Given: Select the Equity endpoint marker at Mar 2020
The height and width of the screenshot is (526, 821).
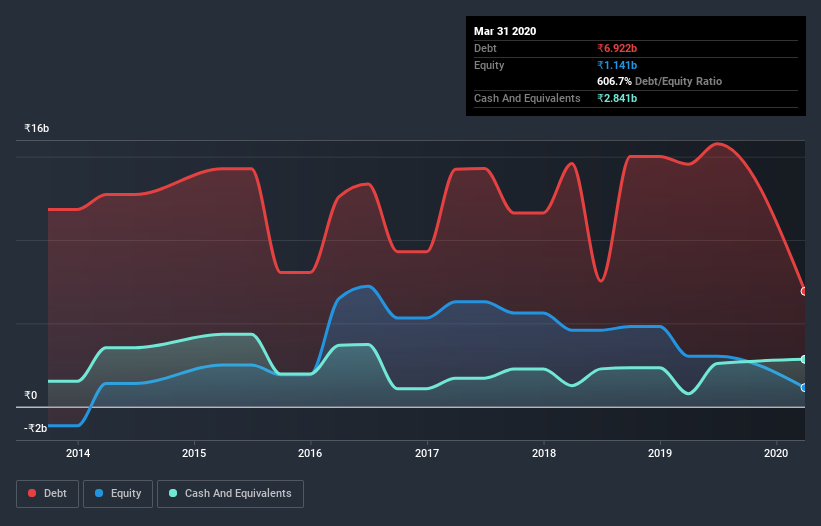Looking at the screenshot, I should click(x=803, y=388).
